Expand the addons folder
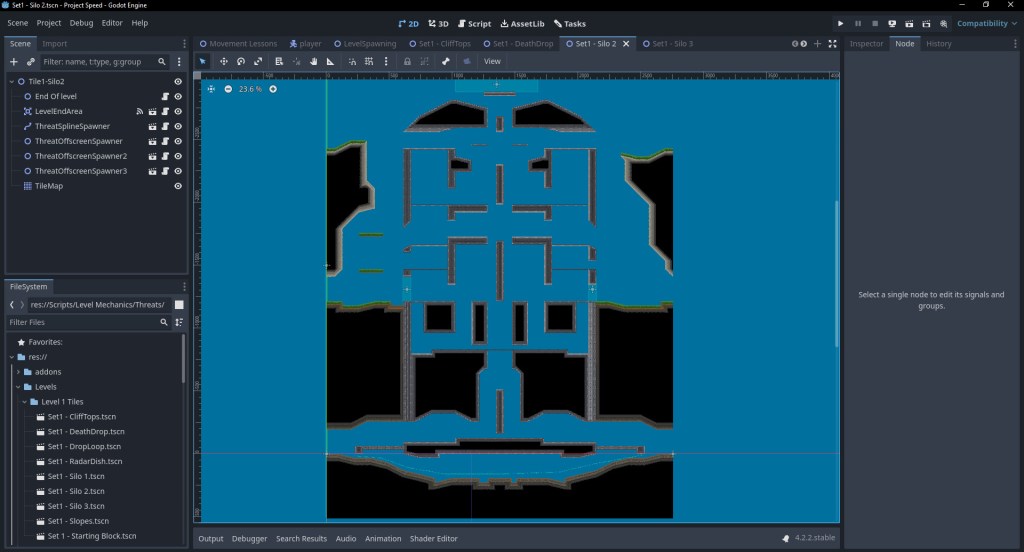This screenshot has width=1024, height=552. (x=19, y=371)
